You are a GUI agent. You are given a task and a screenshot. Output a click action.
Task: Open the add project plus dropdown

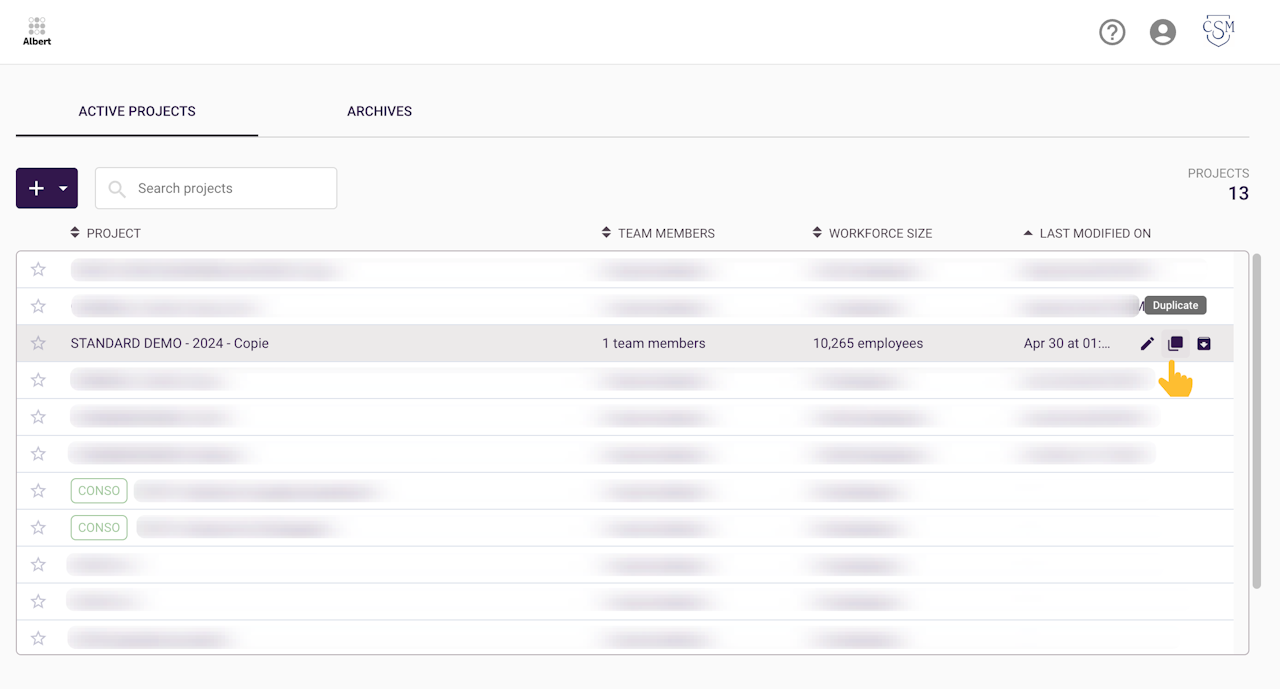click(x=47, y=188)
